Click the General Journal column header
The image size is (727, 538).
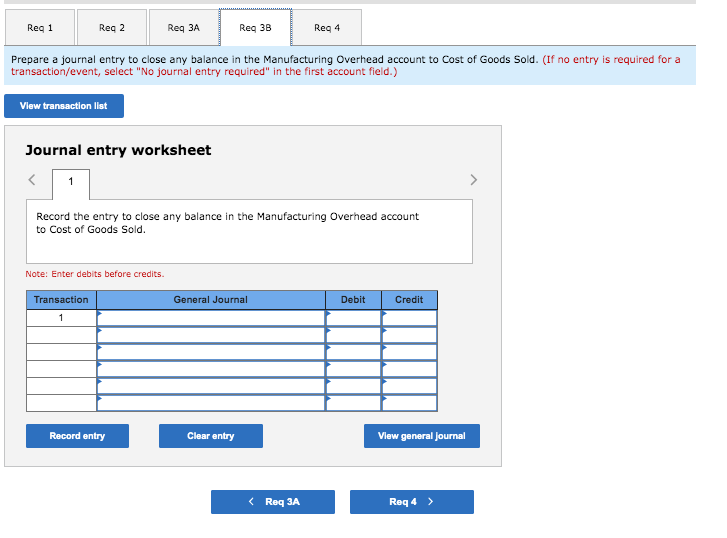pyautogui.click(x=211, y=300)
